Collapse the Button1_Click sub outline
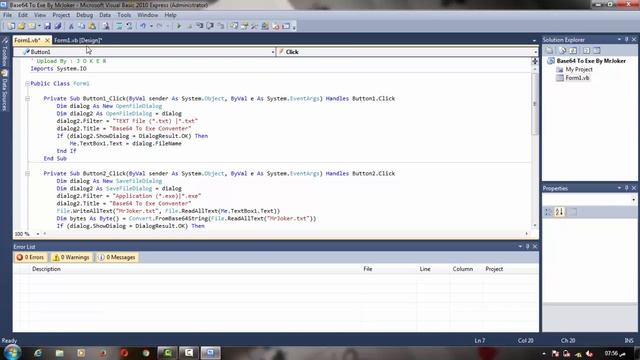Viewport: 640px width, 360px height. pyautogui.click(x=27, y=99)
